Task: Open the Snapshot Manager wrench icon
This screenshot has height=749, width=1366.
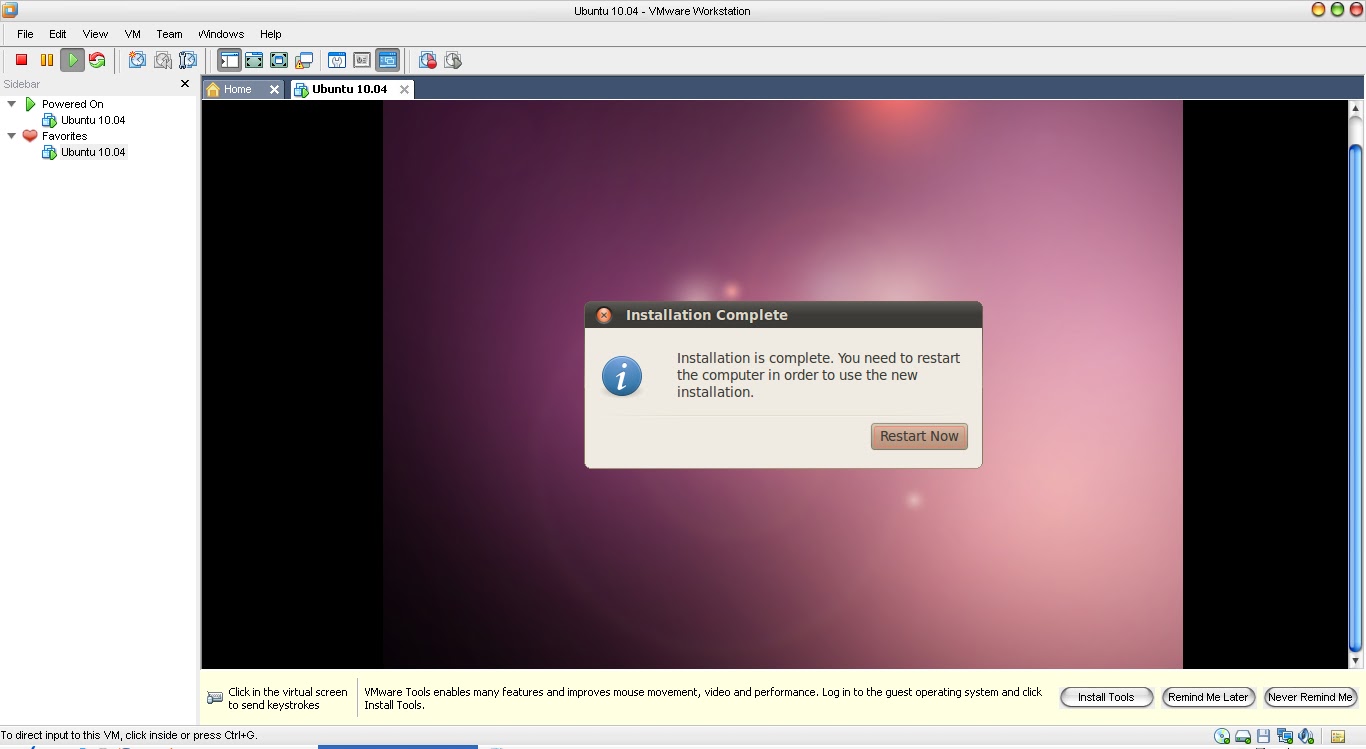Action: click(187, 60)
